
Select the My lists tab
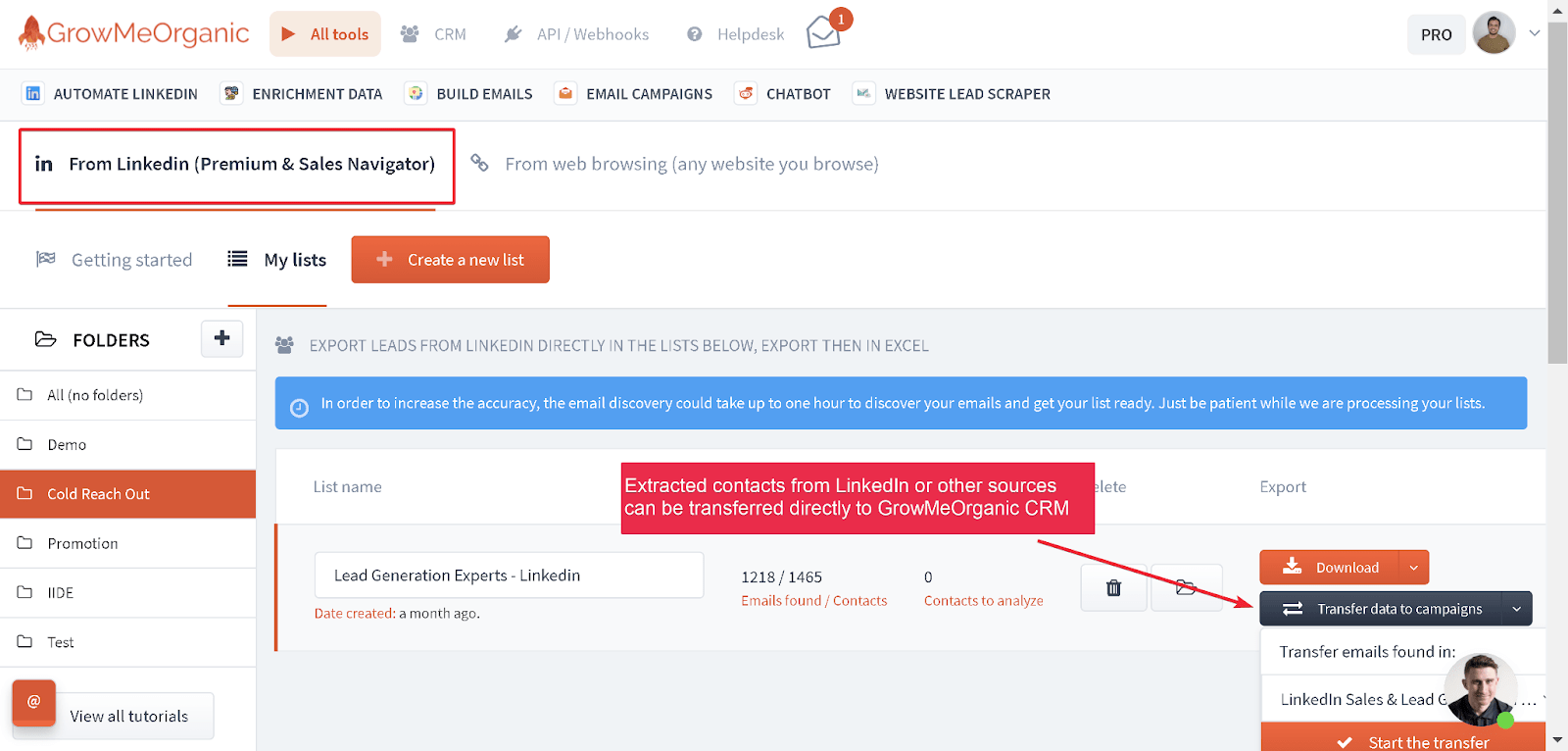pos(277,260)
